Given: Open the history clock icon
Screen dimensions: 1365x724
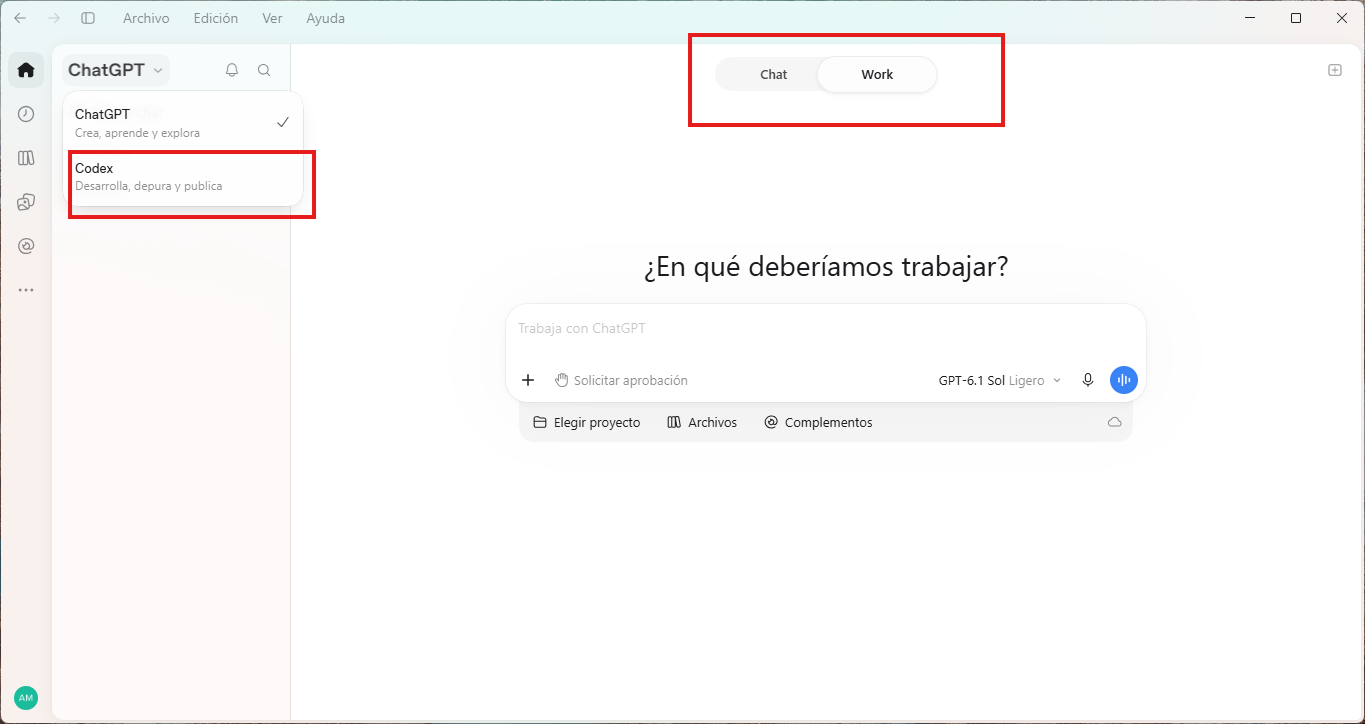Looking at the screenshot, I should 26,114.
